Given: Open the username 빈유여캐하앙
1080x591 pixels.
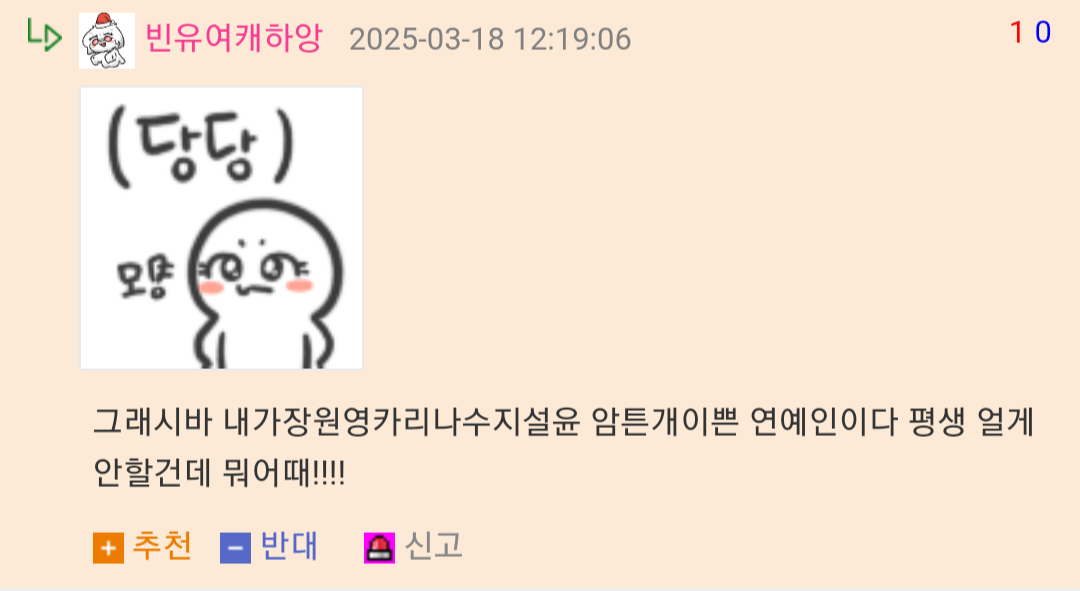Looking at the screenshot, I should click(x=233, y=37).
